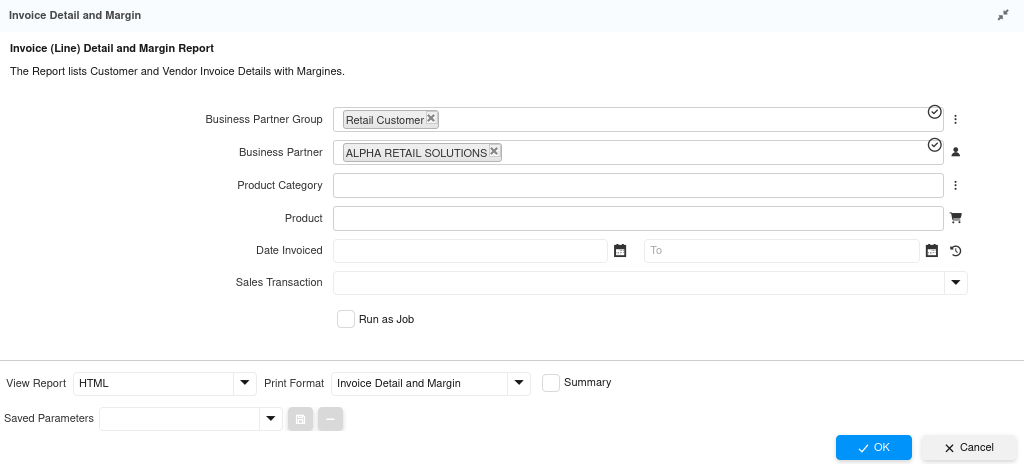
Task: Click Sales Transaction combo field
Action: pyautogui.click(x=639, y=283)
